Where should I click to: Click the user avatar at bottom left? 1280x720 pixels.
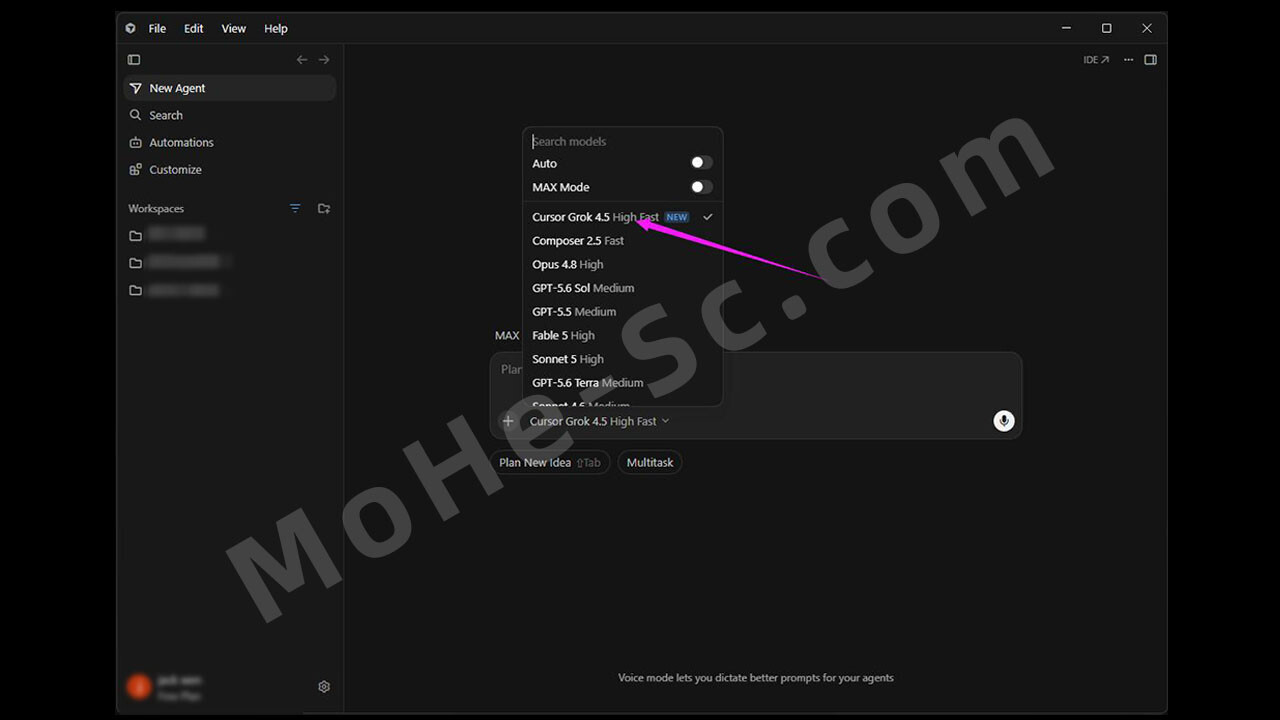139,687
